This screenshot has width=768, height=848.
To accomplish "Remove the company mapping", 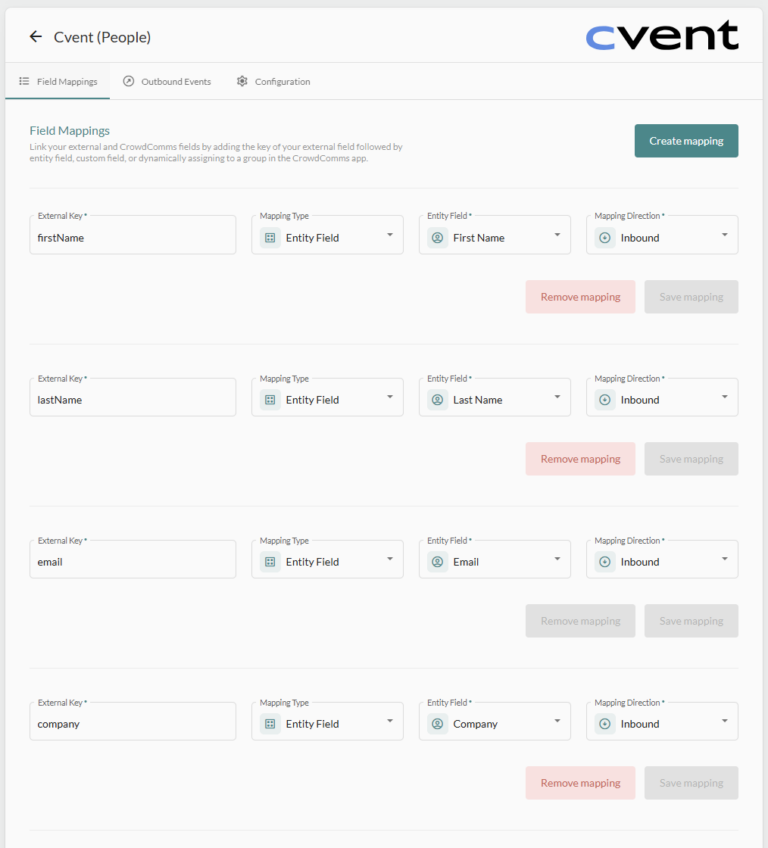I will click(580, 783).
